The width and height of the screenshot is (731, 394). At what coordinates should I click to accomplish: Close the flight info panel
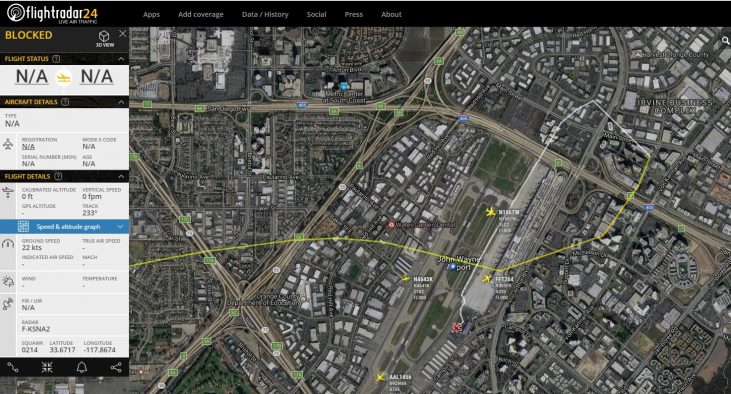point(123,34)
